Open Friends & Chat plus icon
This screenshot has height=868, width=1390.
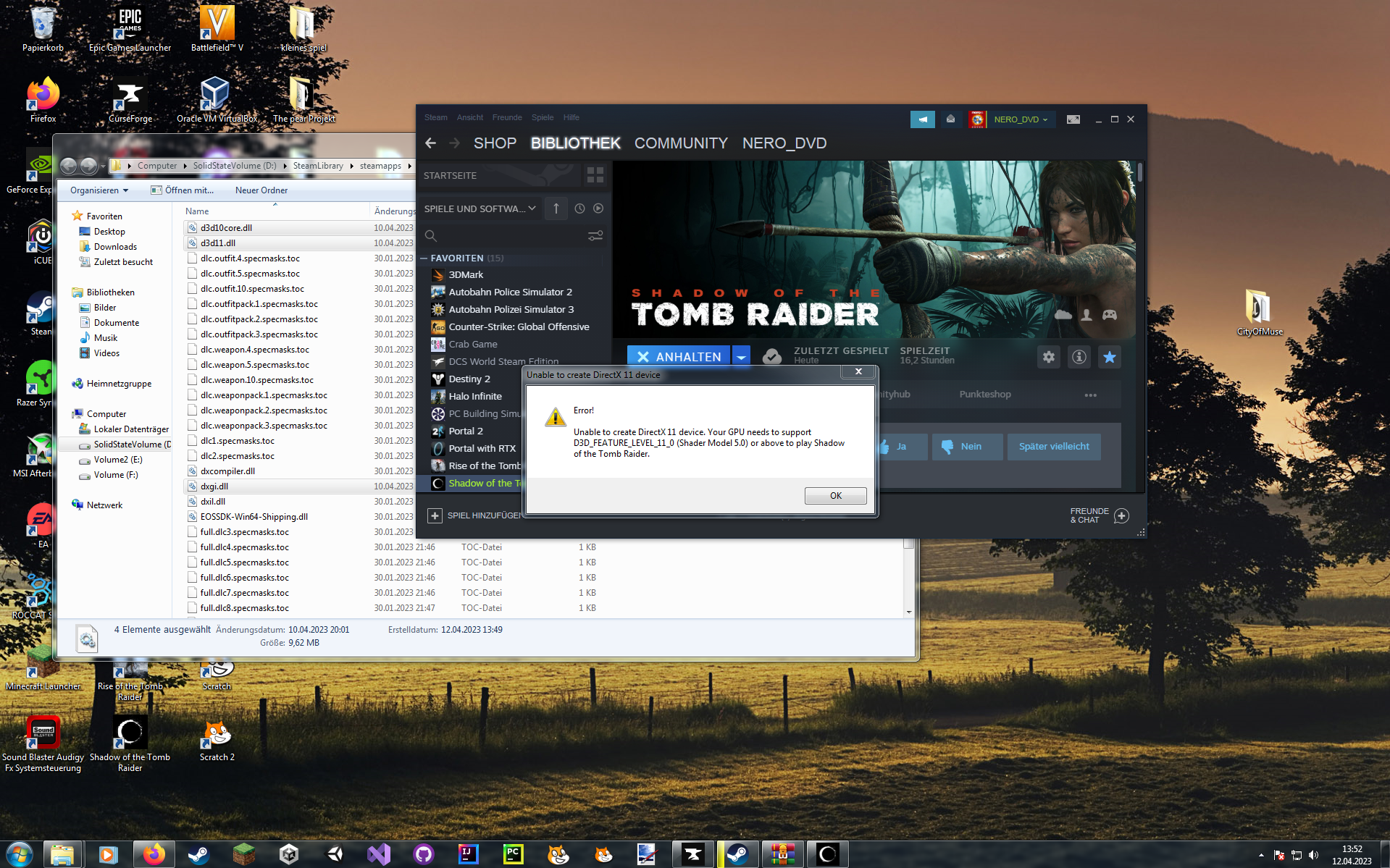(1121, 515)
